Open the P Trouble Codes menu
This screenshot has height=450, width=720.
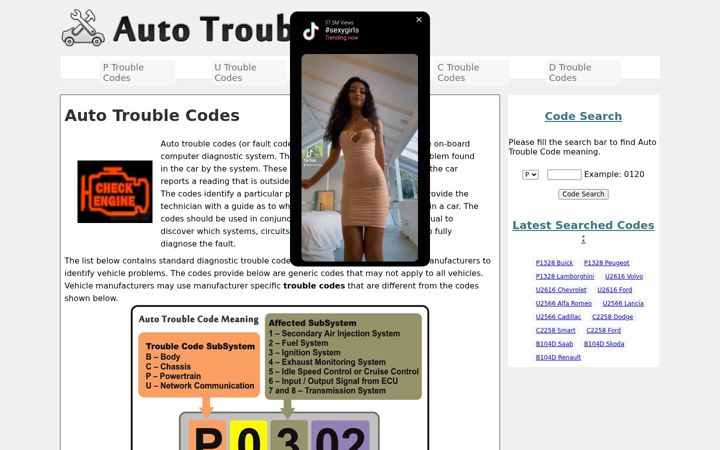pyautogui.click(x=137, y=73)
